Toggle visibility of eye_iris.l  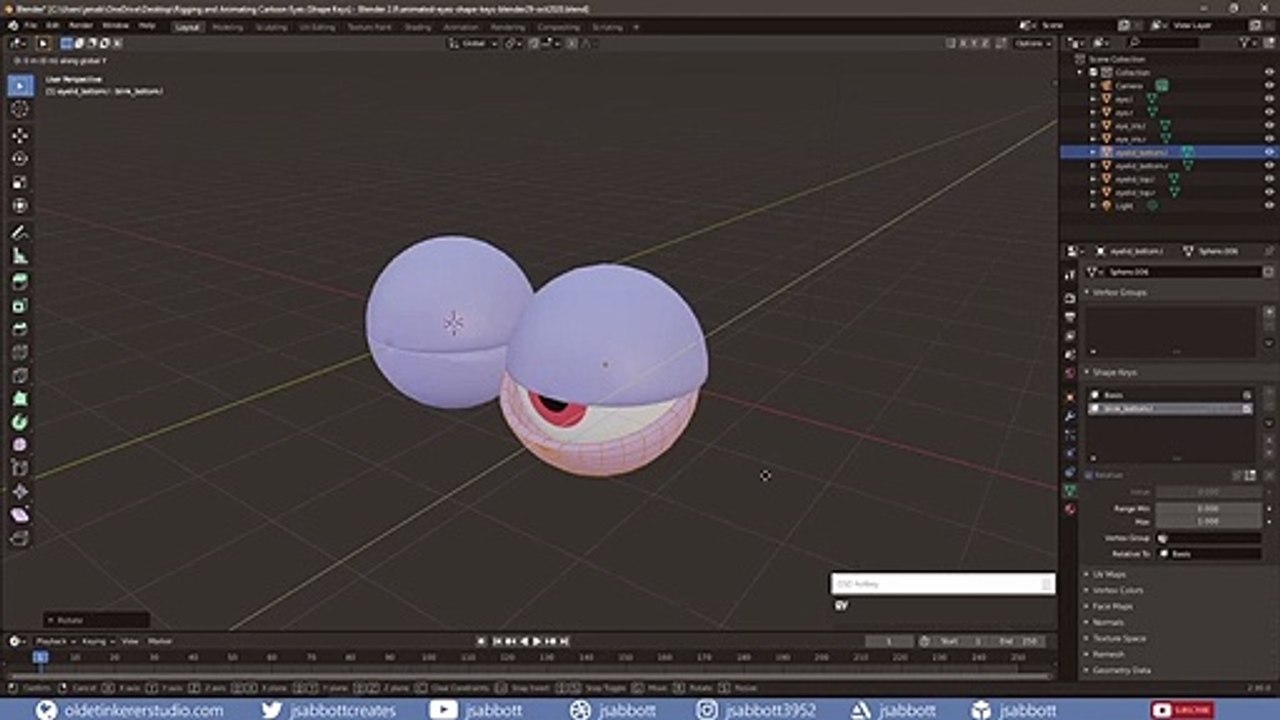[x=1269, y=126]
